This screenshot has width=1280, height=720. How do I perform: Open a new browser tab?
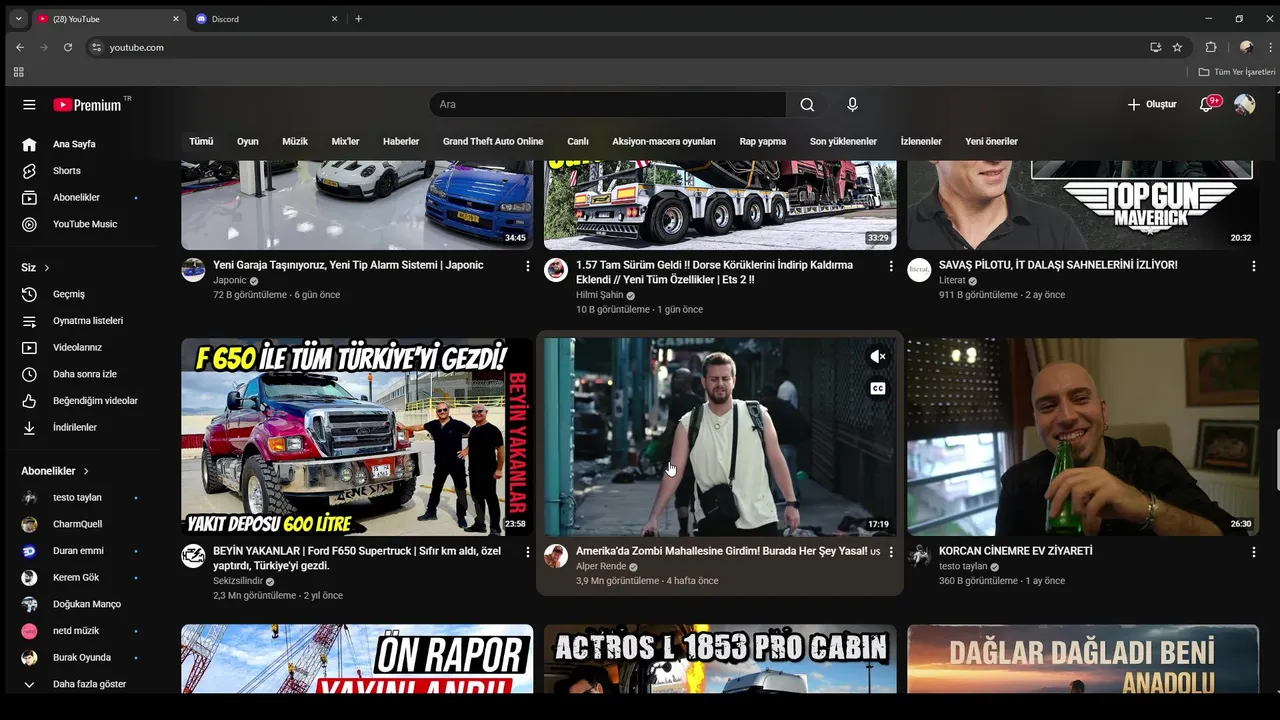[358, 19]
